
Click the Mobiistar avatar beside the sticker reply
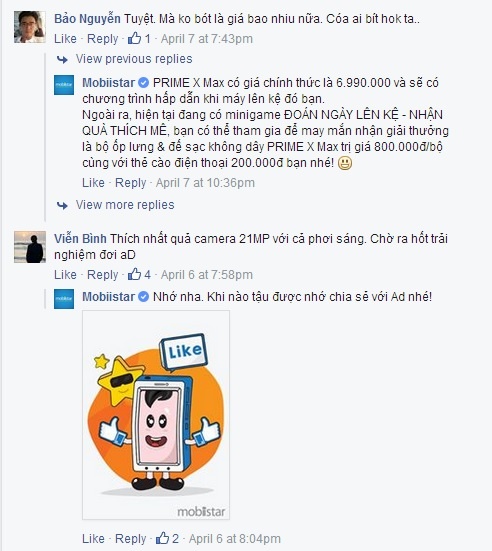(x=64, y=299)
